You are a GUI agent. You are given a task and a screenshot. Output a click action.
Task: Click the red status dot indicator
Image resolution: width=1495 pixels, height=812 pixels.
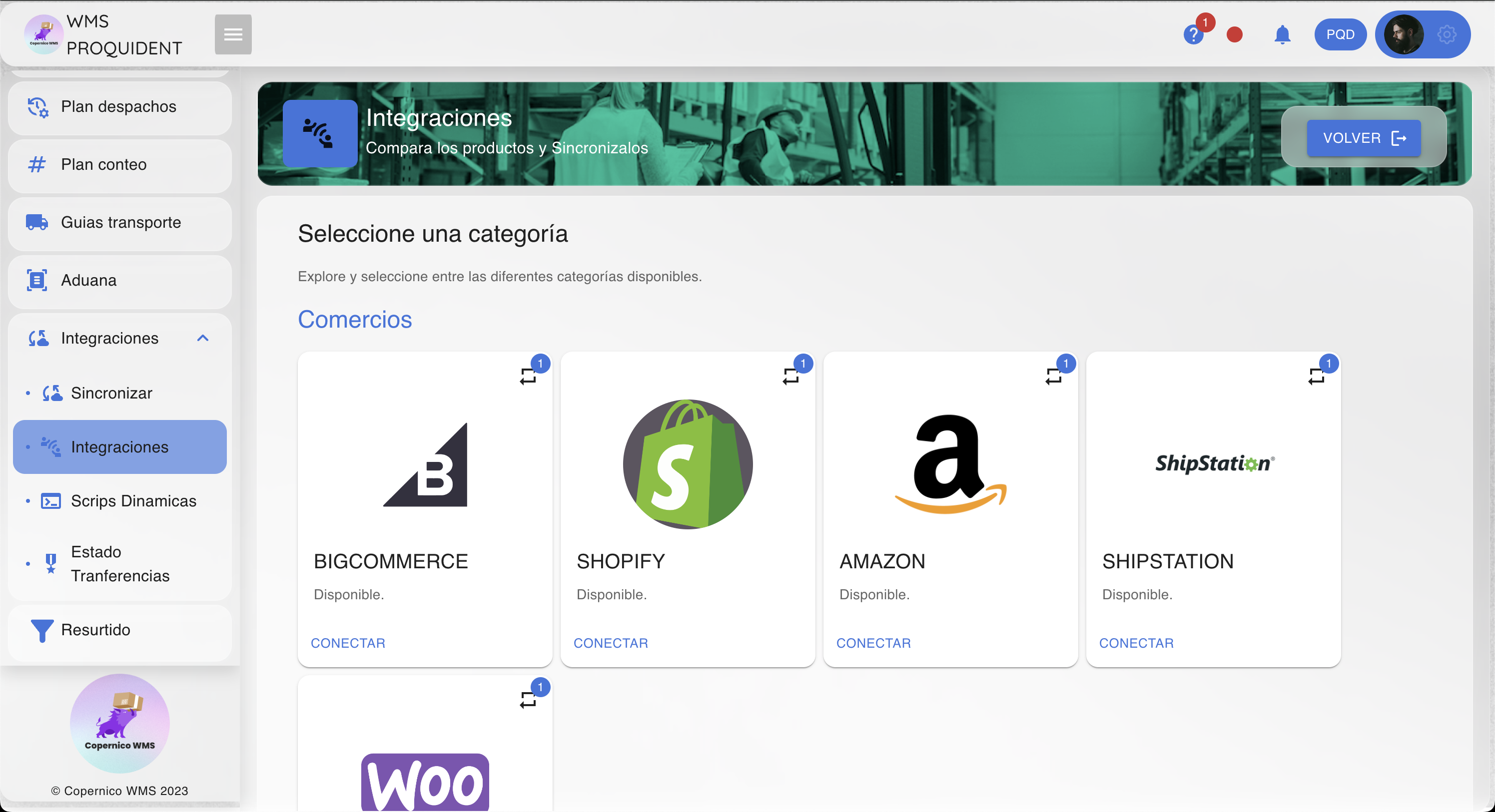tap(1234, 35)
